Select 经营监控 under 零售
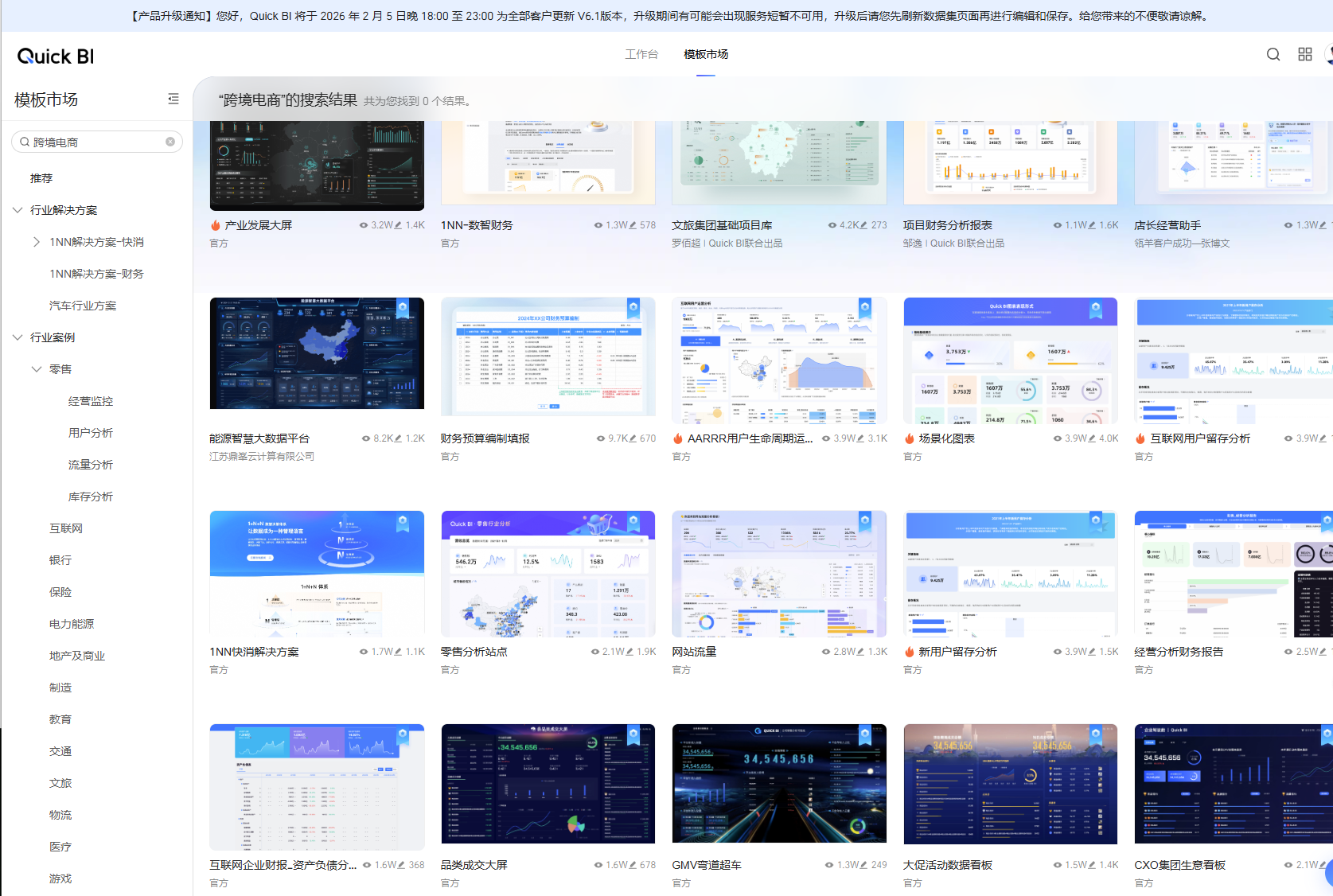This screenshot has height=896, width=1333. [91, 401]
